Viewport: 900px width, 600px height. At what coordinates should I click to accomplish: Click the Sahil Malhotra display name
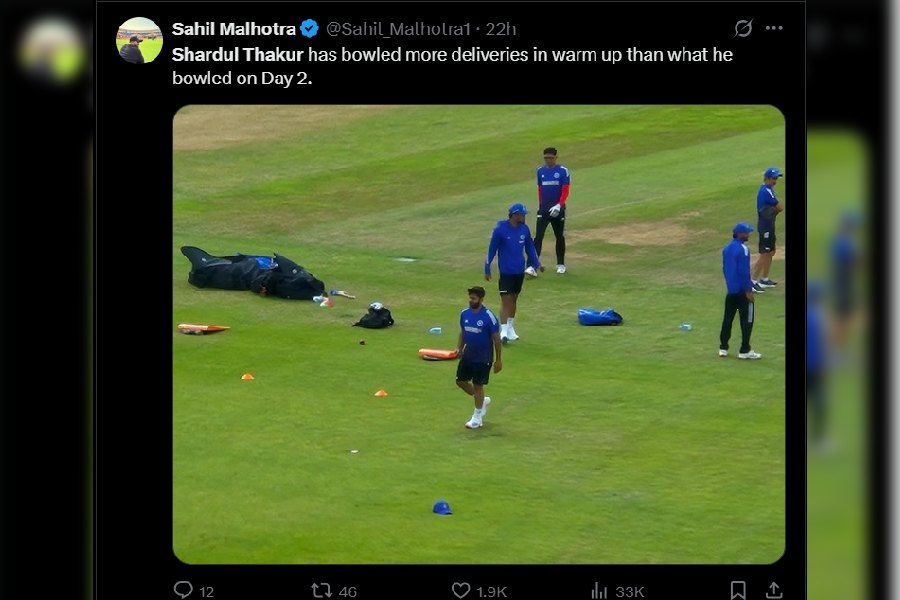234,29
